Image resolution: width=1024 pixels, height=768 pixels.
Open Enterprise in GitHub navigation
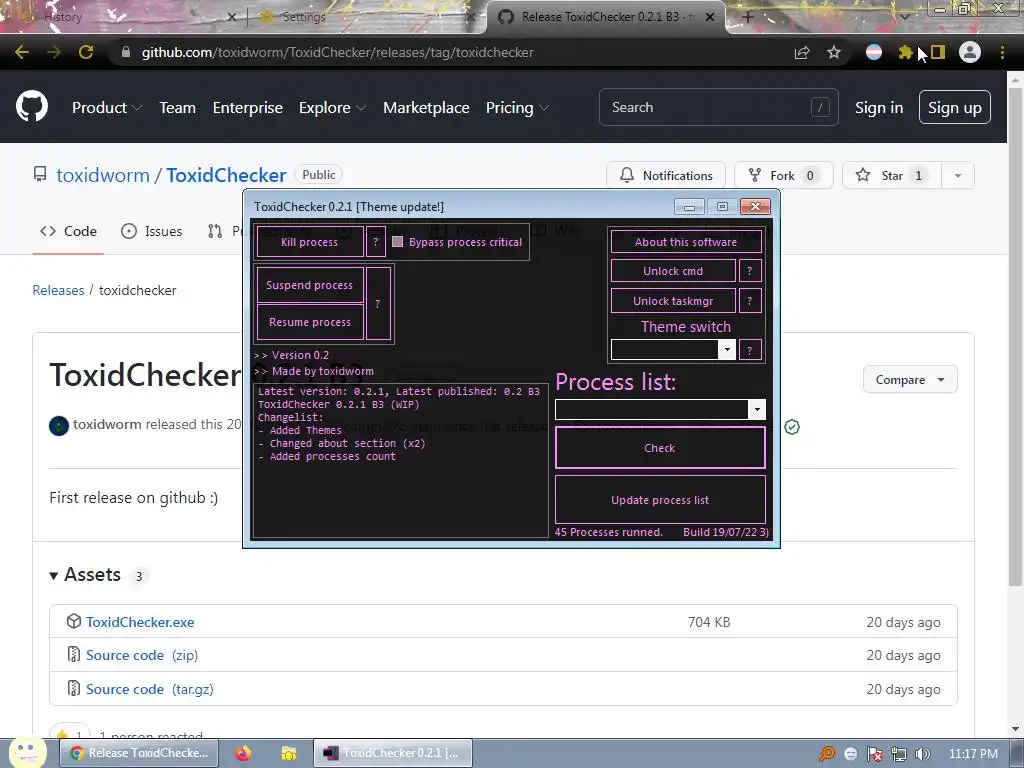(248, 108)
